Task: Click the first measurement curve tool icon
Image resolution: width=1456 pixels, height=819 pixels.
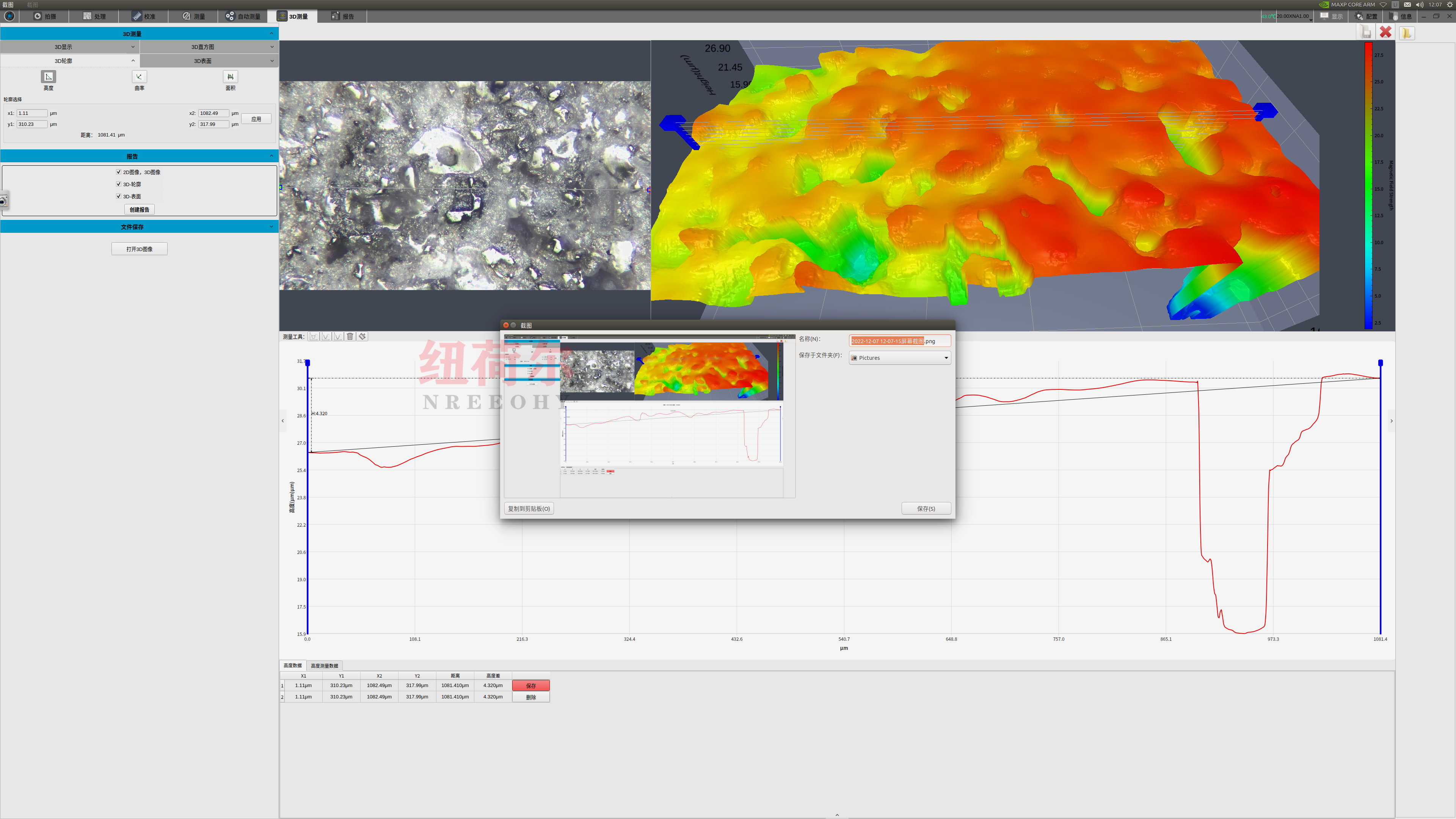Action: (314, 336)
